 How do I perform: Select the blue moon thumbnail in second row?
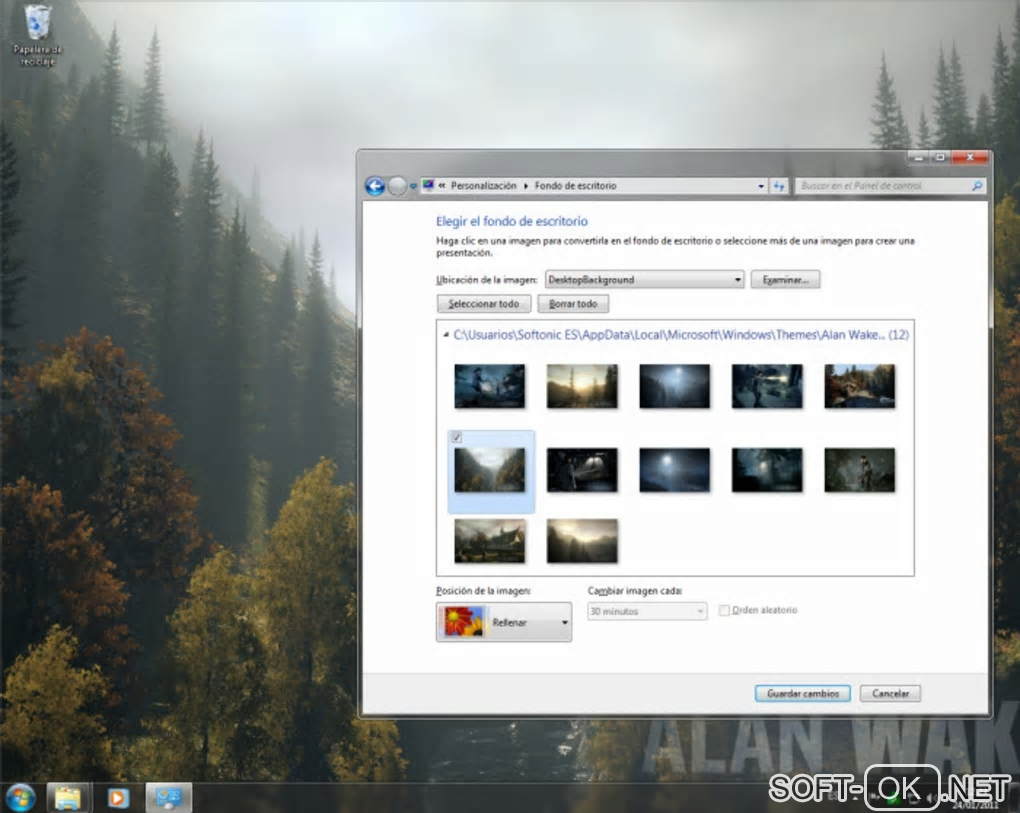[675, 470]
